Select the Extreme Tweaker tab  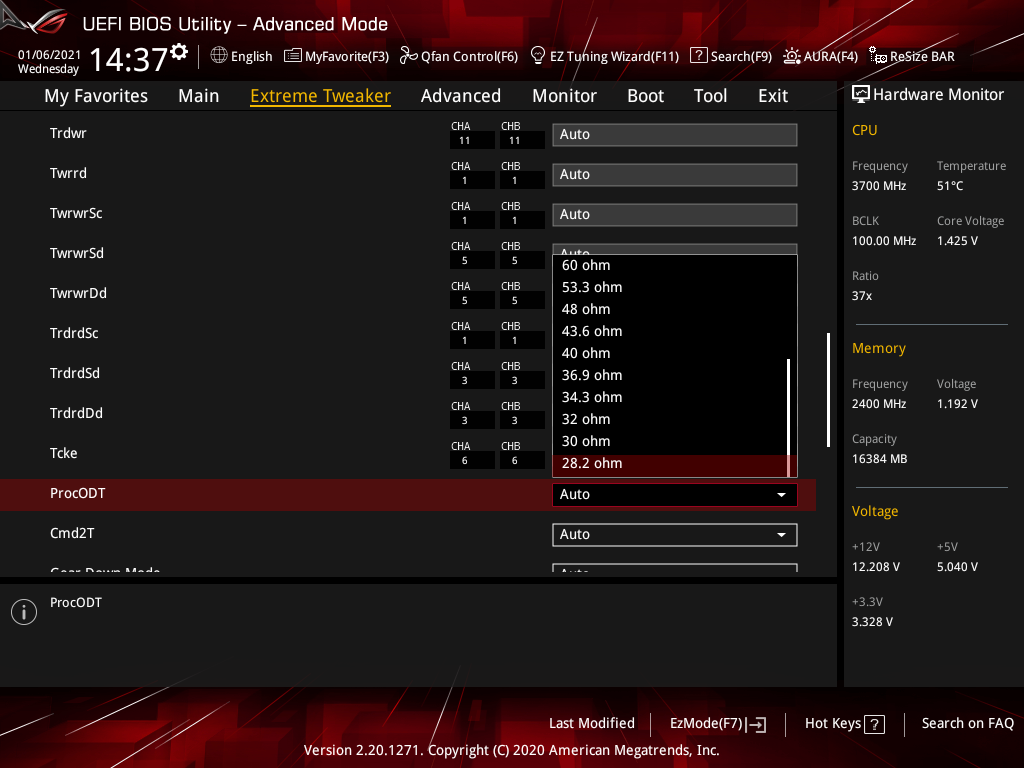tap(320, 96)
